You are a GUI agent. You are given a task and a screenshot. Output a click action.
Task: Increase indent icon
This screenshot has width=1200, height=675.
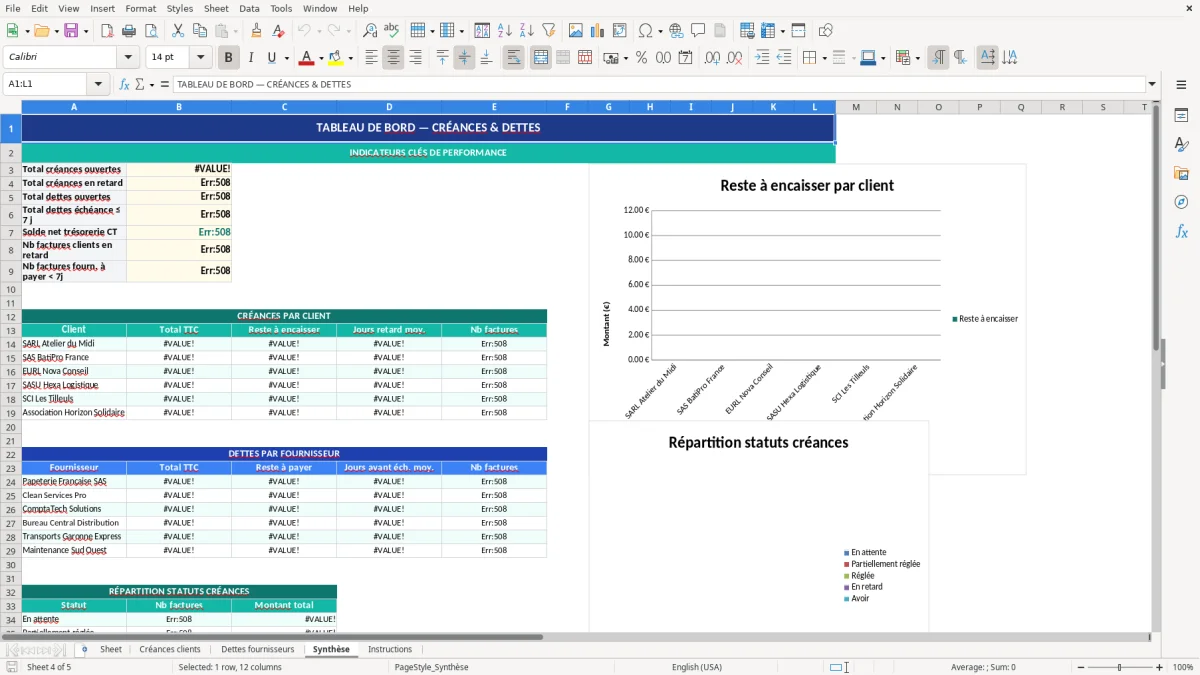tap(762, 58)
